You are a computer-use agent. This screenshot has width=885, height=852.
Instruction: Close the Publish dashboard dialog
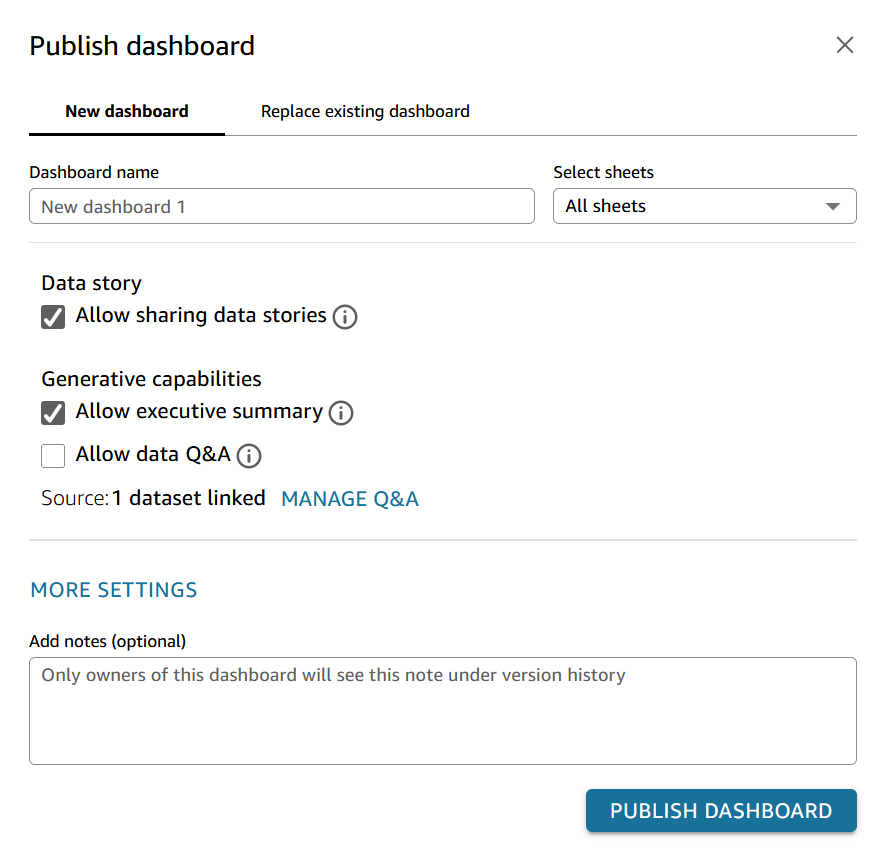[845, 45]
